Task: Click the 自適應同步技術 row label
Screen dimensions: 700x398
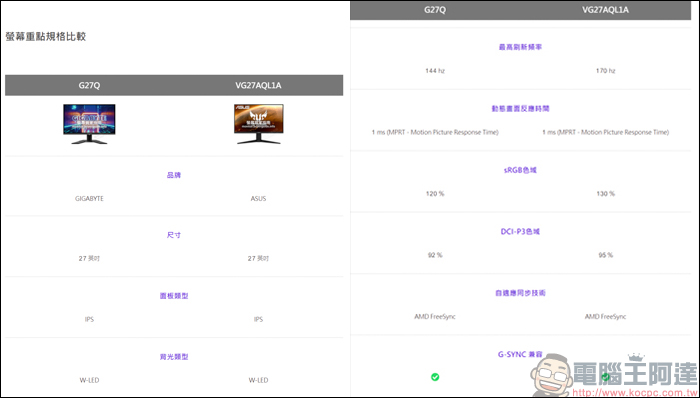Action: click(521, 293)
